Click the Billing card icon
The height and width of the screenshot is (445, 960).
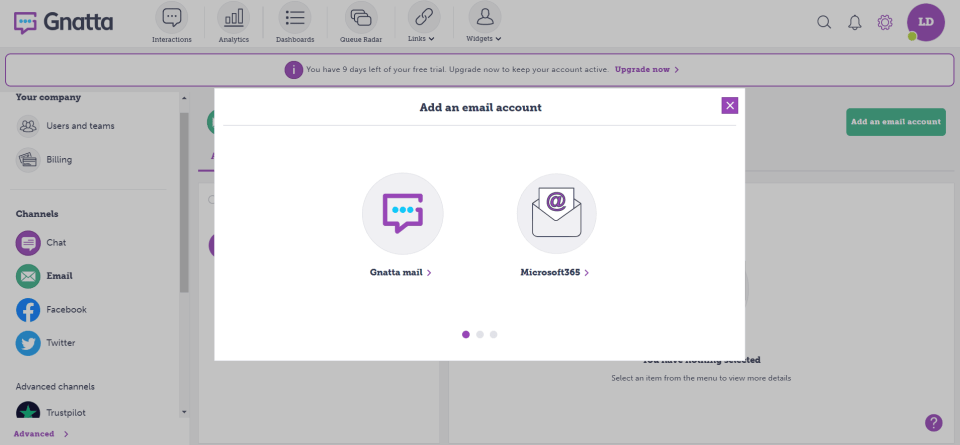tap(28, 160)
